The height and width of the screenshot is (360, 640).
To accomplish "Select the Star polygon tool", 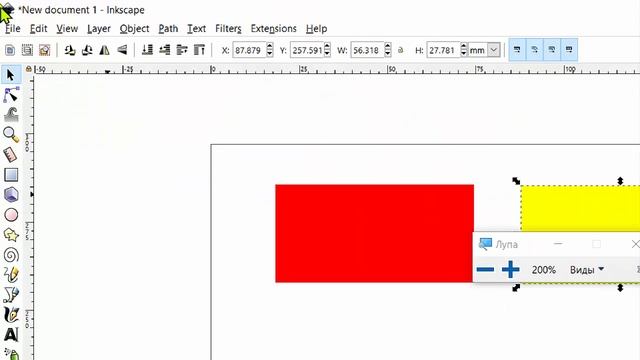I will coord(11,235).
